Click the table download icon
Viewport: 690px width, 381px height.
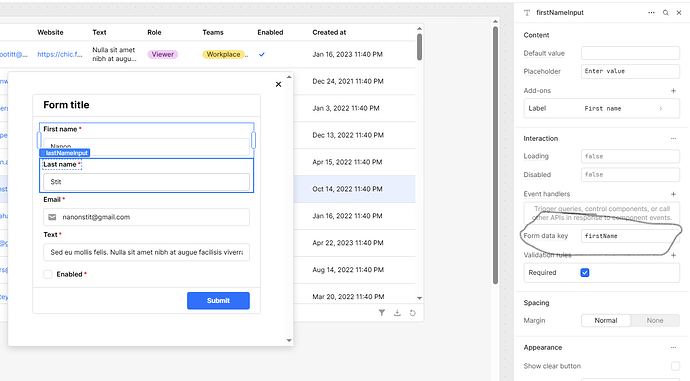click(x=397, y=313)
